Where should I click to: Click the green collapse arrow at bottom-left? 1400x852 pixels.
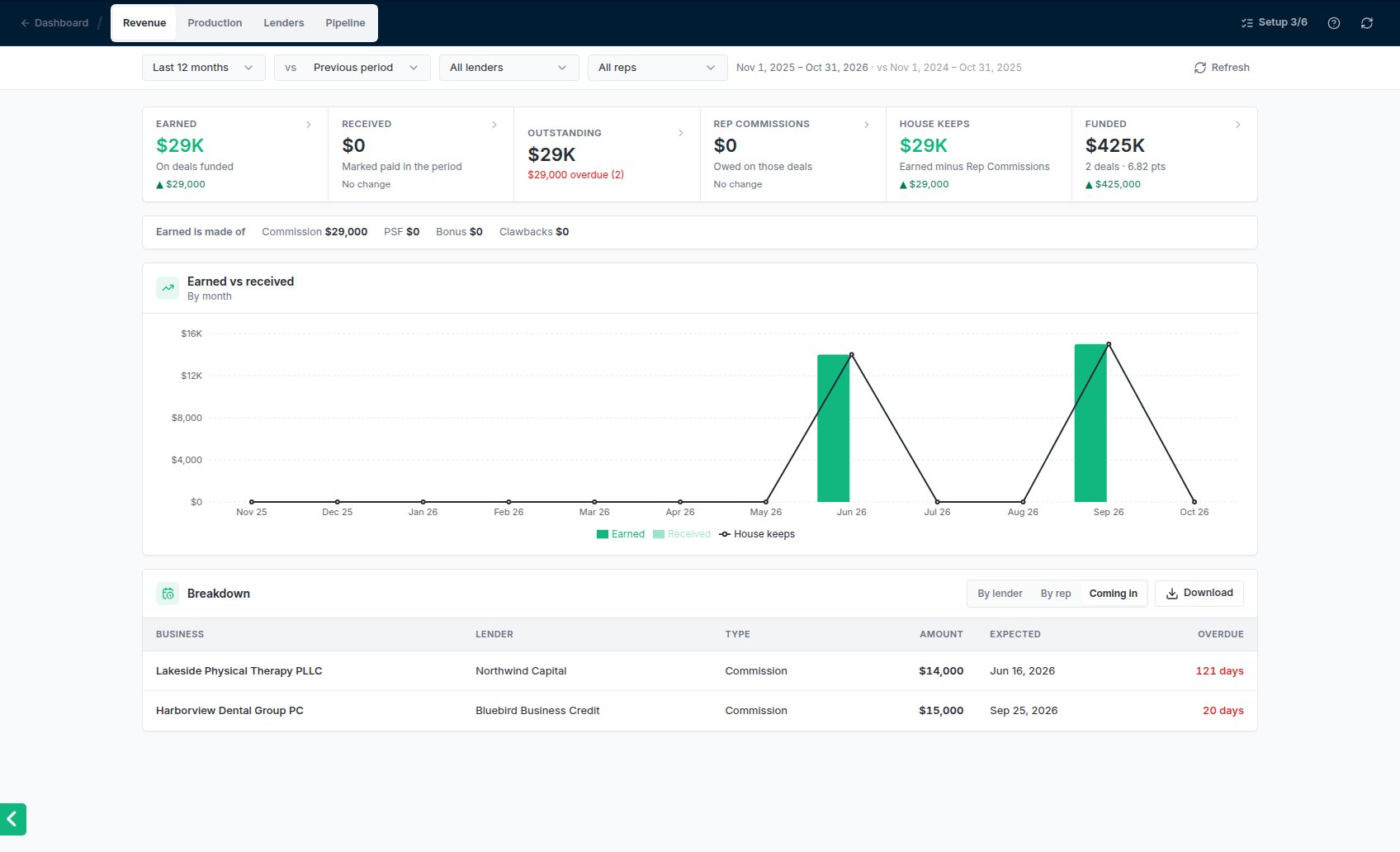pyautogui.click(x=13, y=819)
